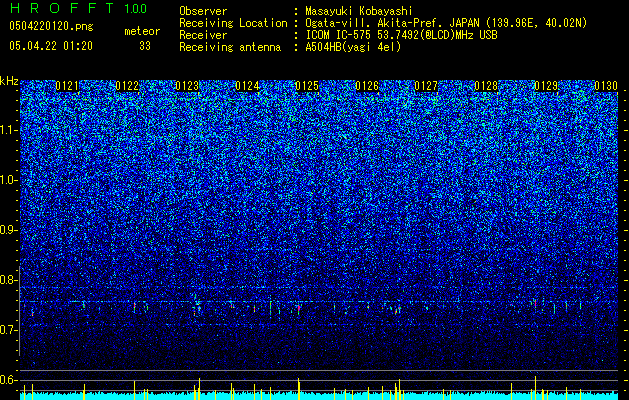Click the time marker 0126
The width and height of the screenshot is (629, 400).
tap(367, 86)
